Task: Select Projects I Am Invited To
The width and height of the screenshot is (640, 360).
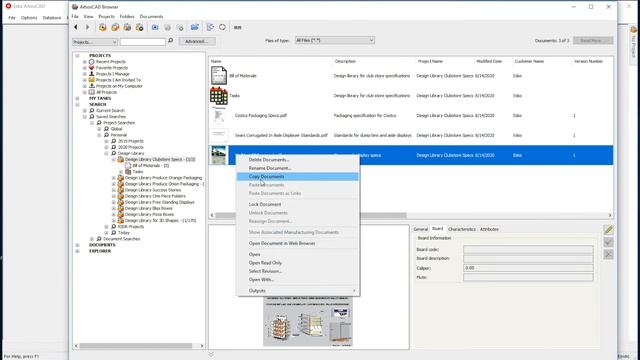Action: (118, 80)
